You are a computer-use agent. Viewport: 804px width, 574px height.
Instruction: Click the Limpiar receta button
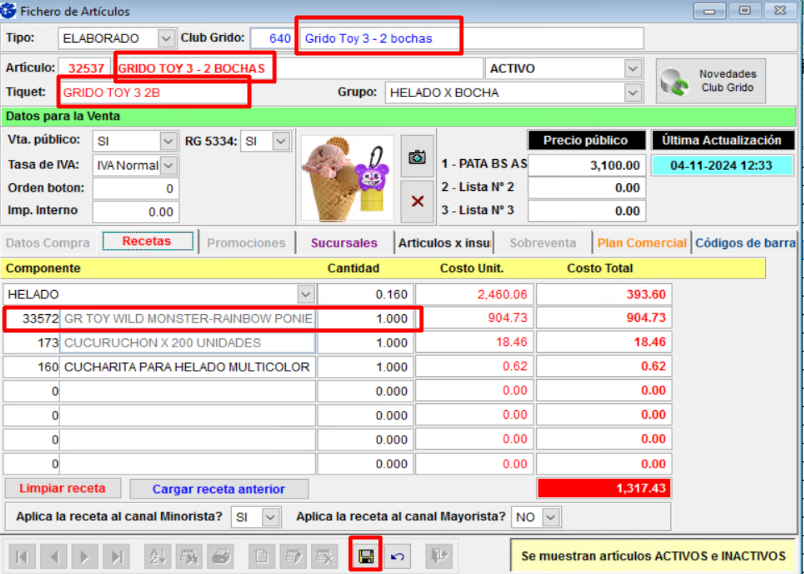pos(63,488)
